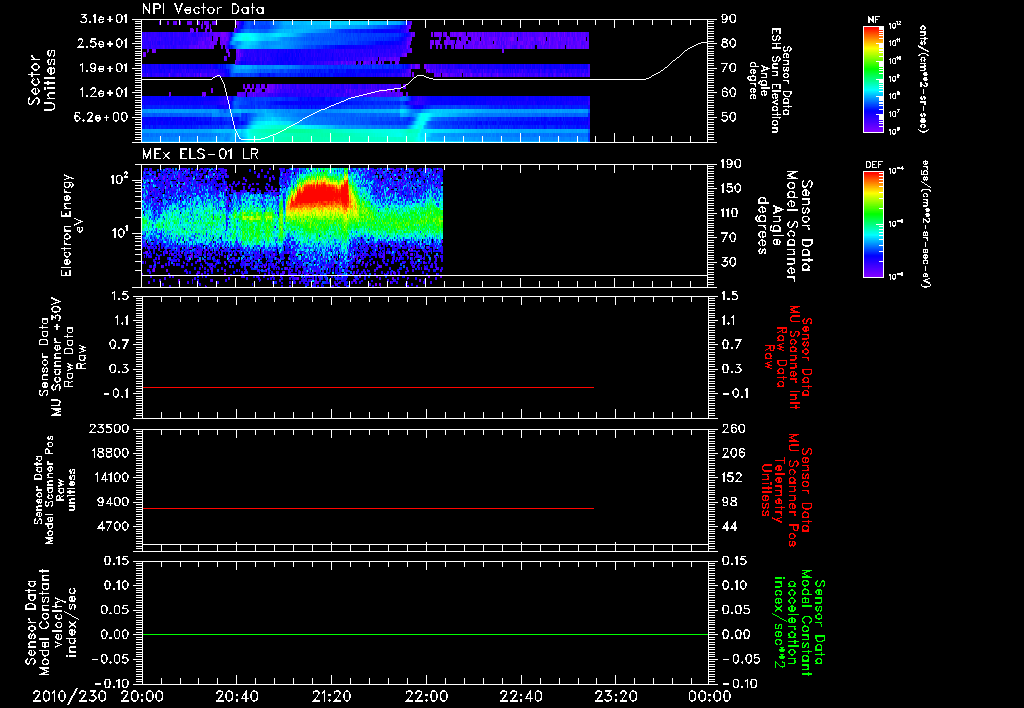The height and width of the screenshot is (708, 1024).
Task: Click the "Model Scanner Pos Raw" axis label
Action: [55, 490]
